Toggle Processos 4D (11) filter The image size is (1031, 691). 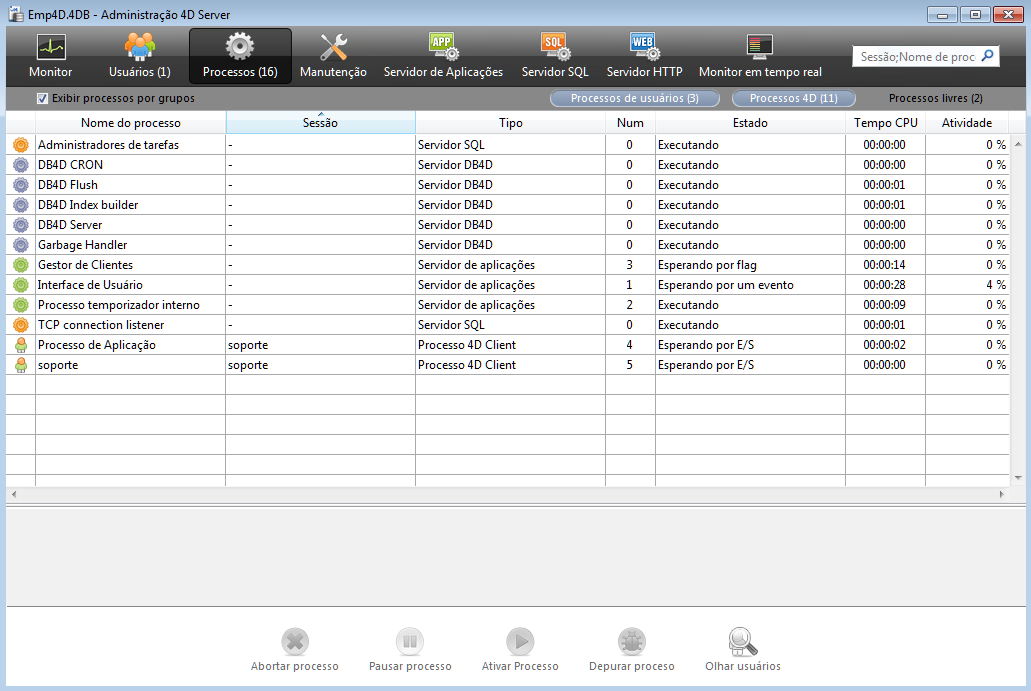(x=793, y=99)
